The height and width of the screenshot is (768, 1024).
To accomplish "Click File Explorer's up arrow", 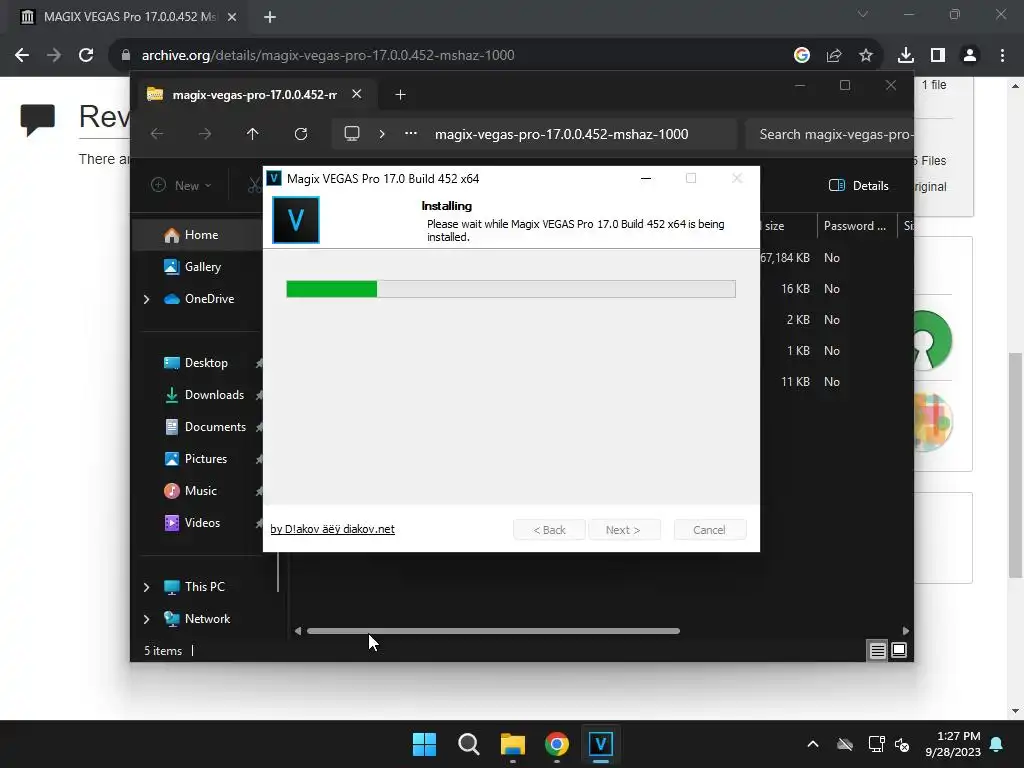I will pyautogui.click(x=253, y=134).
